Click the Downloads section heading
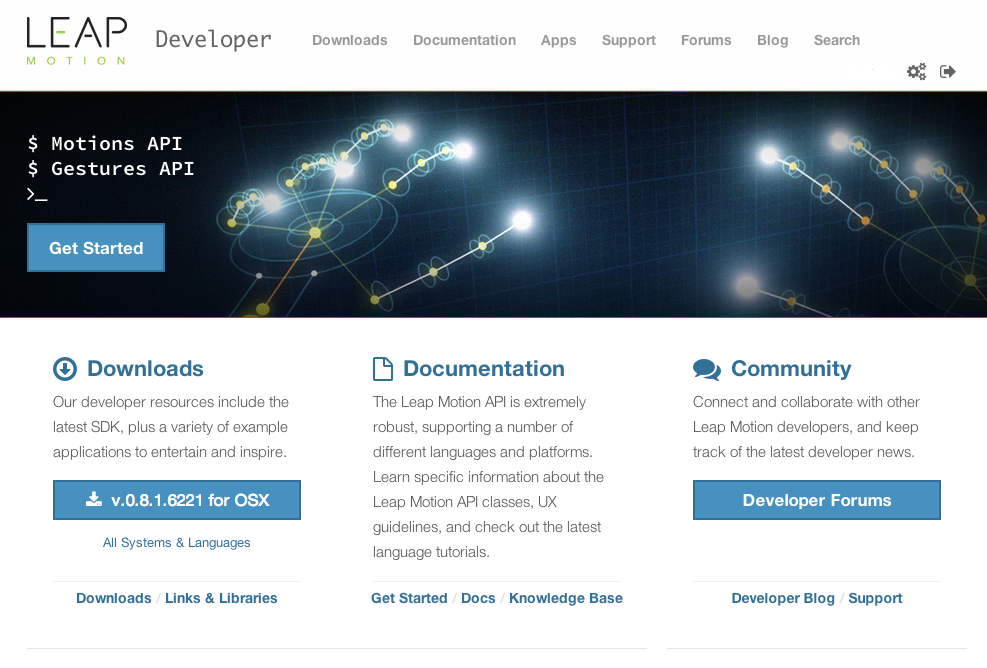 click(145, 369)
